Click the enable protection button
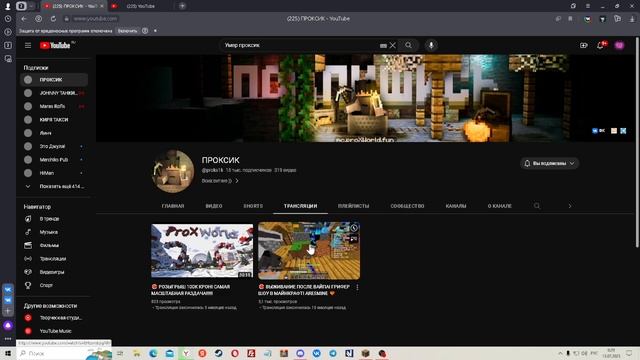Screen dimensions: 640x360 tap(127, 31)
